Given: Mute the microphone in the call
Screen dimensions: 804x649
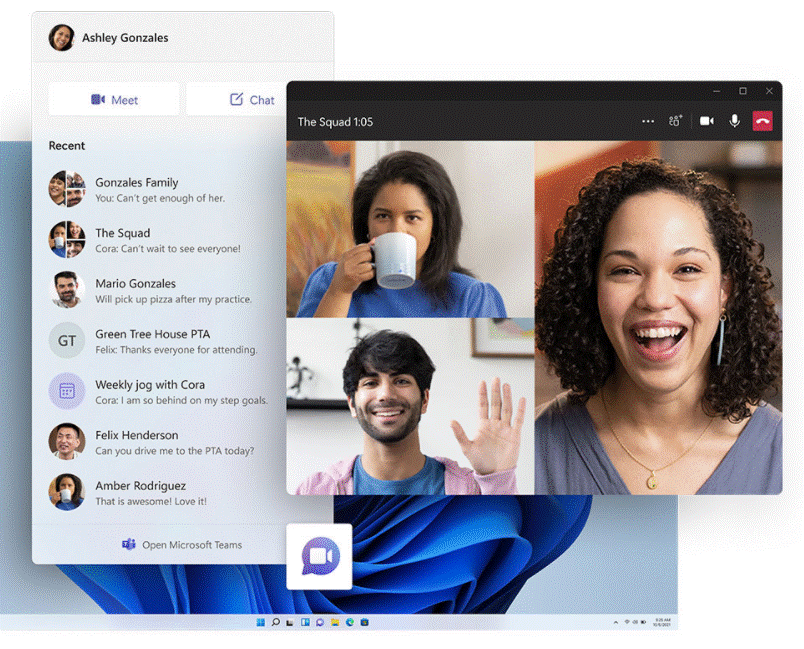Looking at the screenshot, I should click(734, 121).
